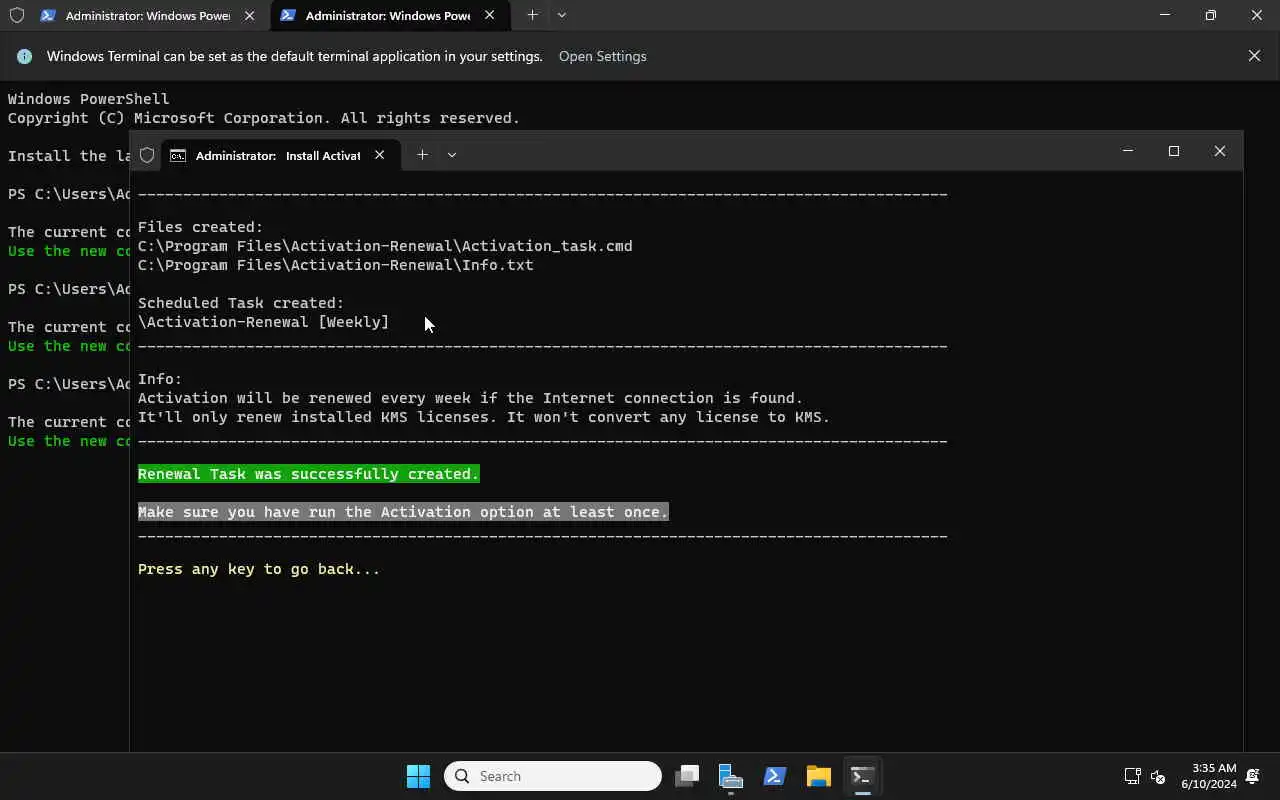Click network icon in system tray
Image resolution: width=1280 pixels, height=800 pixels.
pos(1133,776)
